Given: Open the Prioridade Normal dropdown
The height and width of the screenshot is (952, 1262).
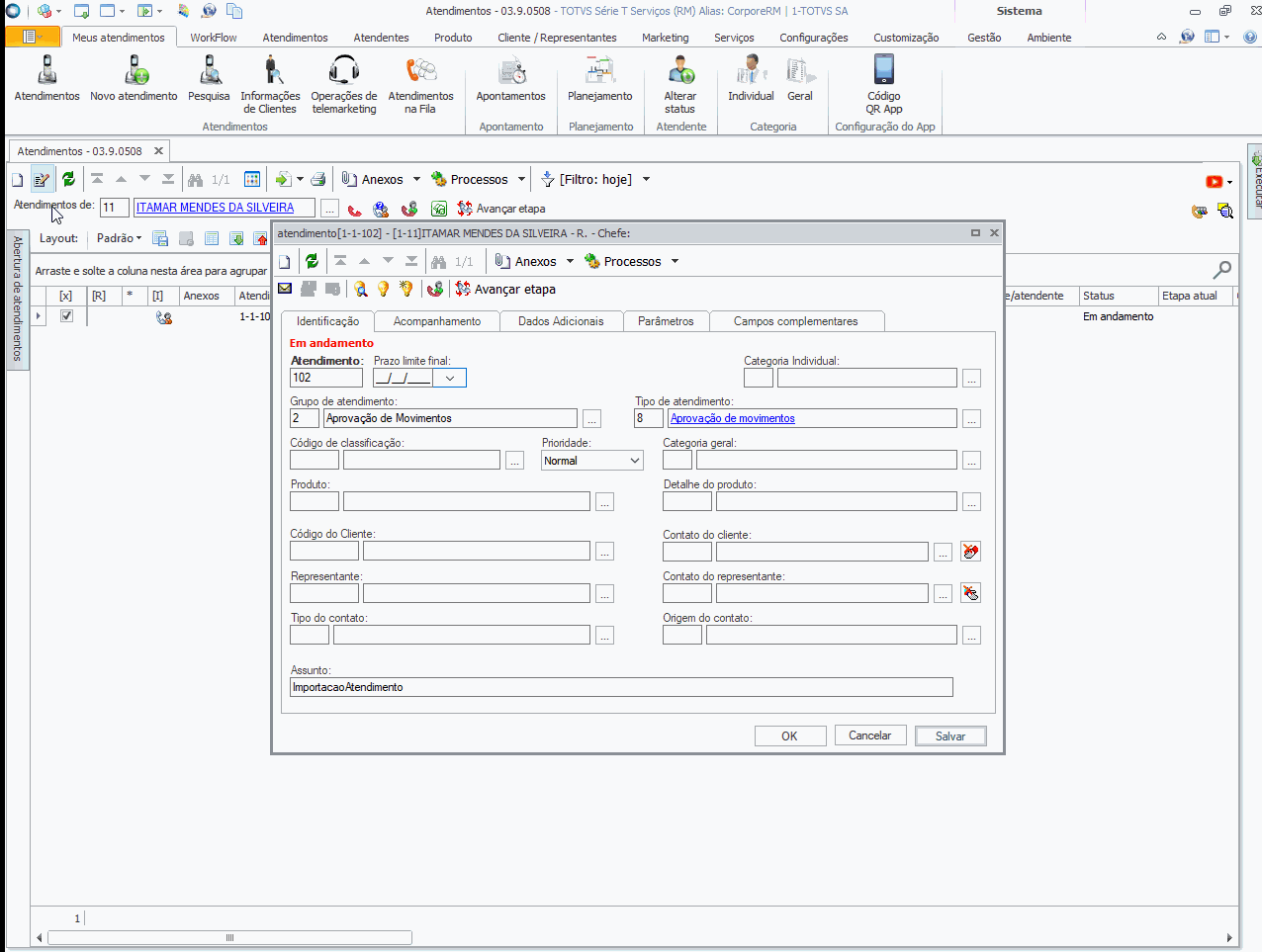Looking at the screenshot, I should [x=635, y=461].
